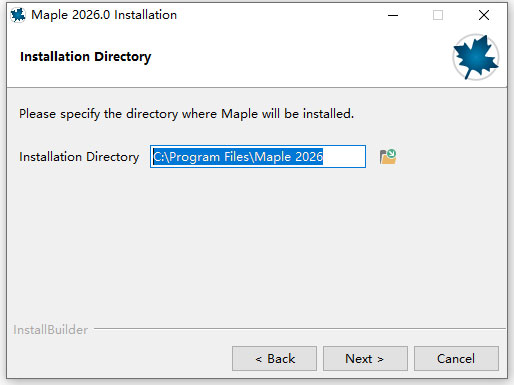Cancel the Maple installation

click(456, 359)
